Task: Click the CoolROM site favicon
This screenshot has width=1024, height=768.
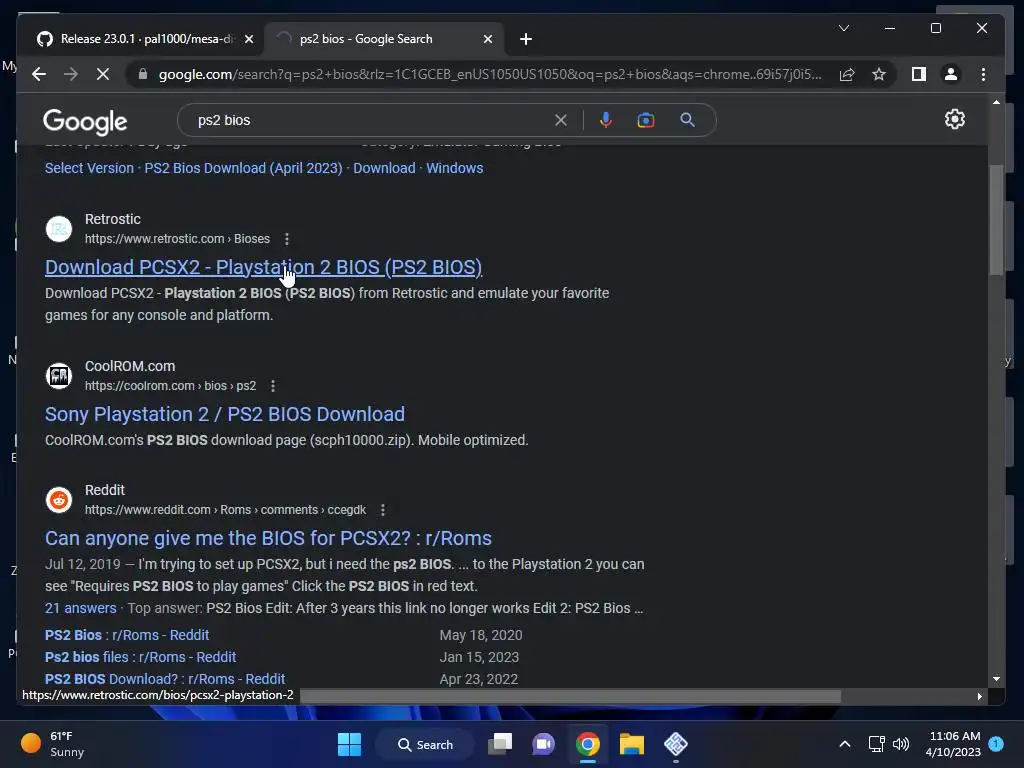Action: click(59, 376)
